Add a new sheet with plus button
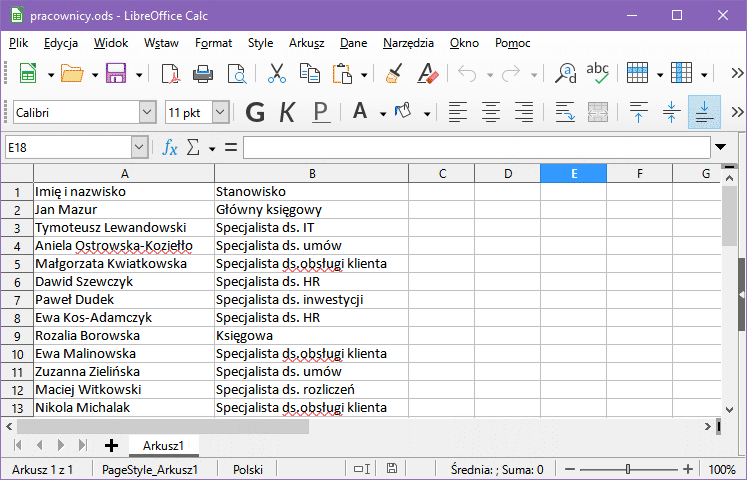The height and width of the screenshot is (480, 747). point(111,445)
